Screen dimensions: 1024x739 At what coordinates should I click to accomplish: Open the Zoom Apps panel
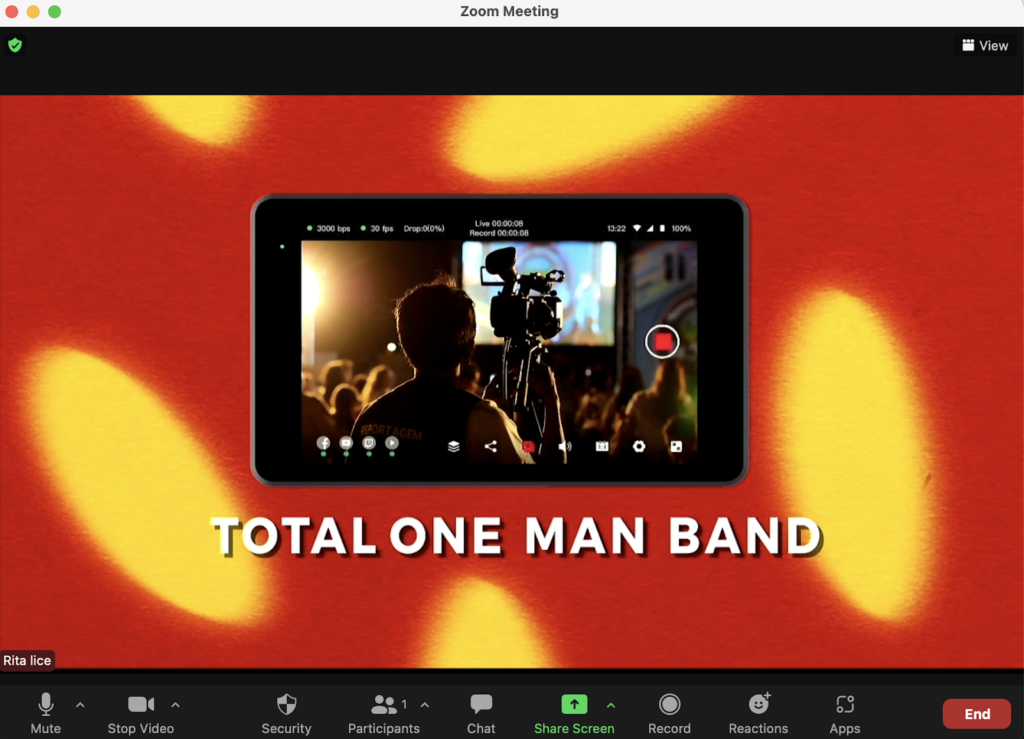tap(845, 711)
